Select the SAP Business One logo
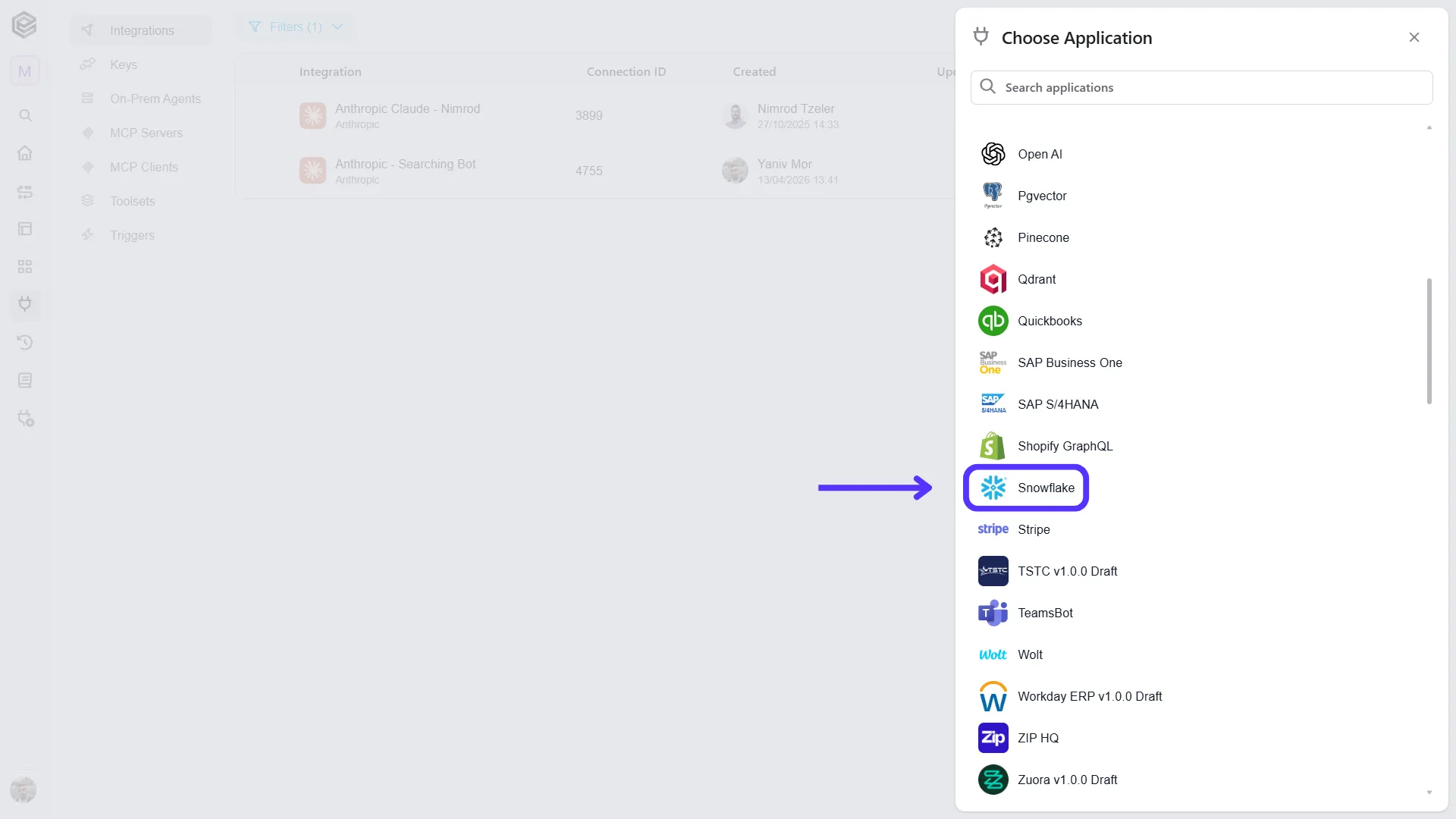1456x819 pixels. pyautogui.click(x=993, y=362)
